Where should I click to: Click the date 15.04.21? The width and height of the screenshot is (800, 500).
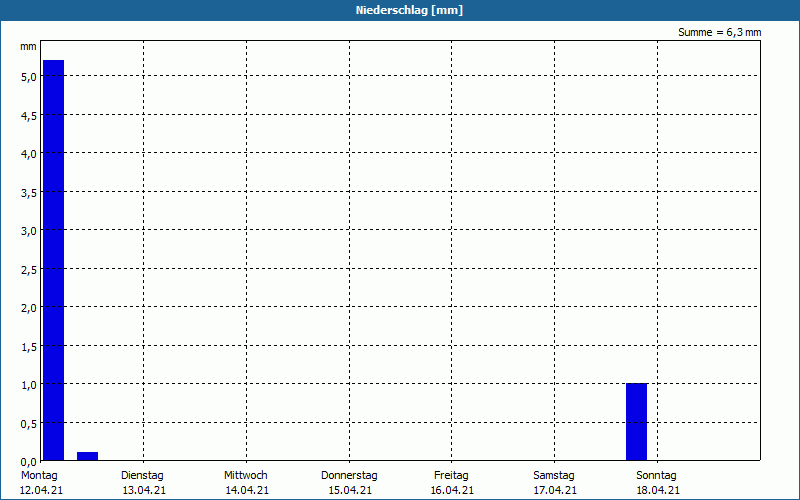coord(349,490)
